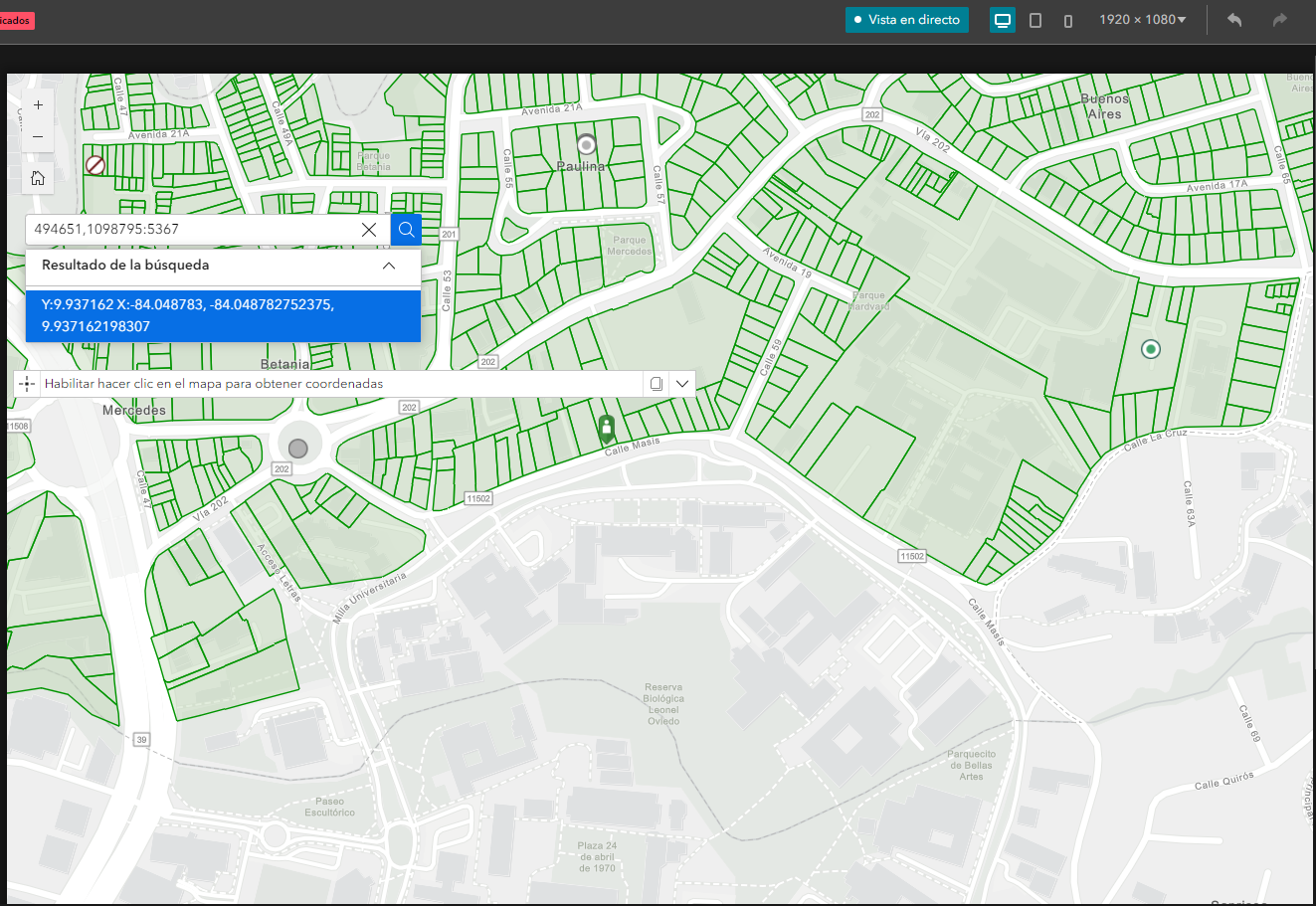Switch preview to mobile phone device
1316x906 pixels.
(x=1068, y=20)
